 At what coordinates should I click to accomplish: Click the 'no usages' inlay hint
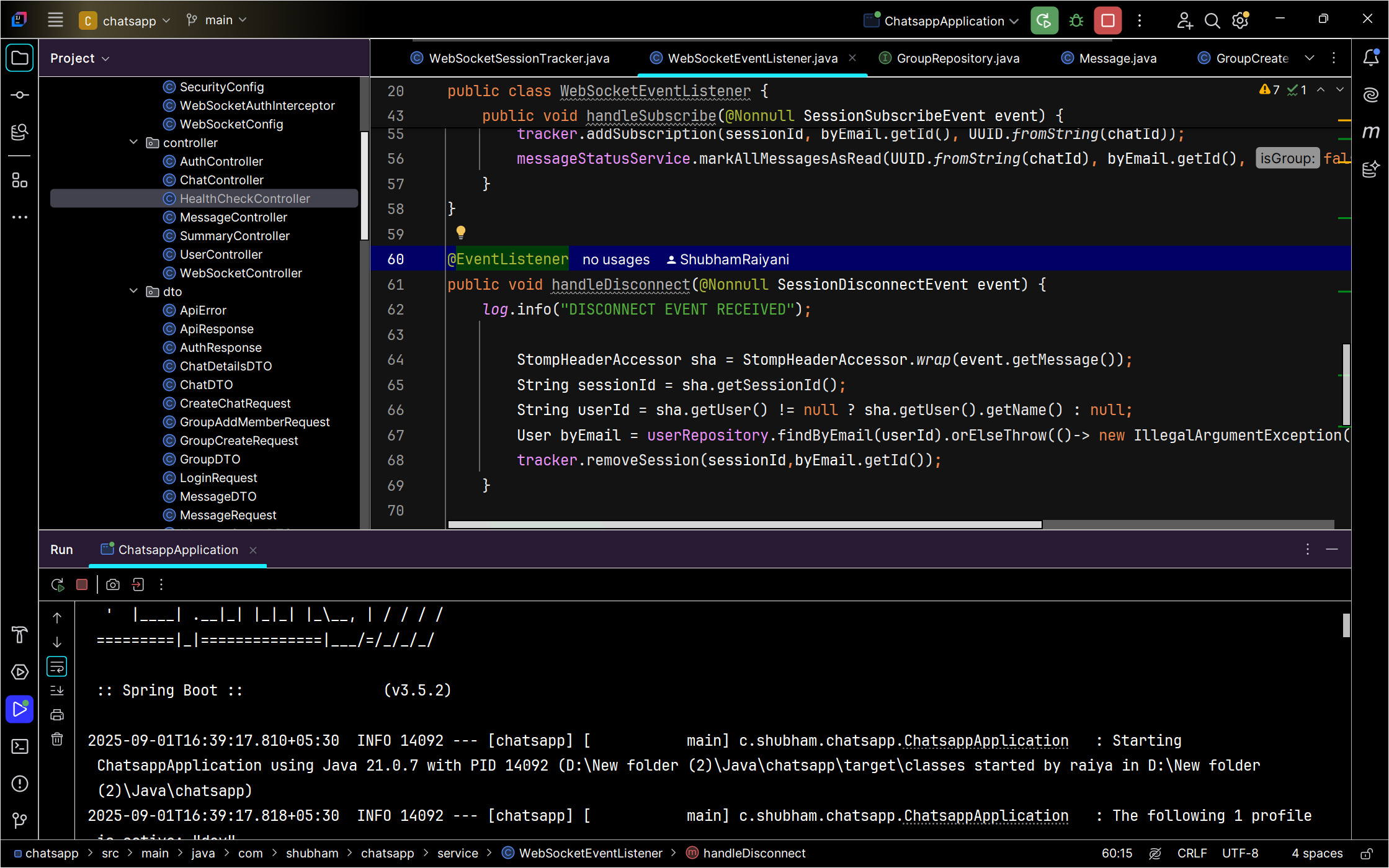tap(616, 259)
